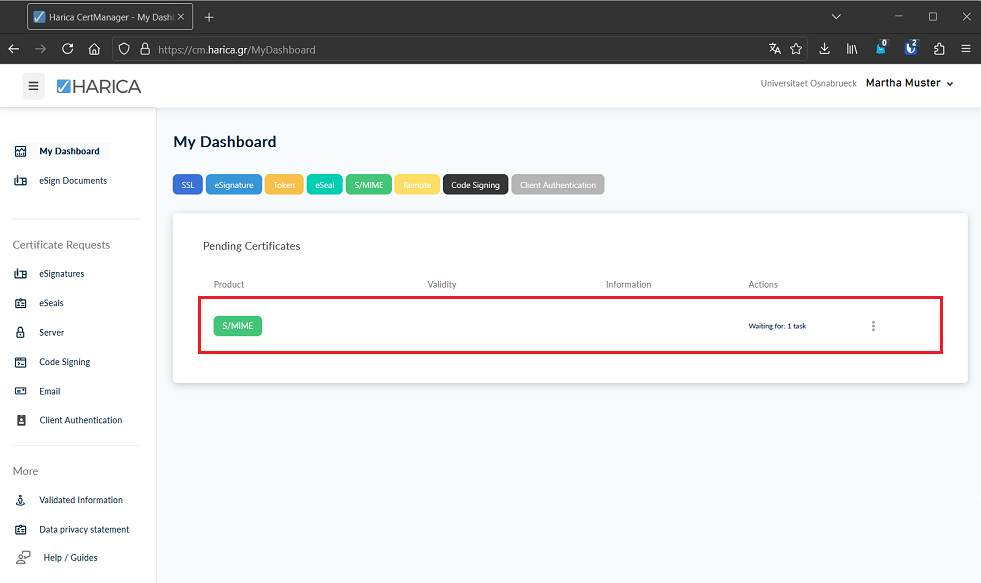Open the Validated Information page
Screen dimensions: 981x583
(x=80, y=500)
